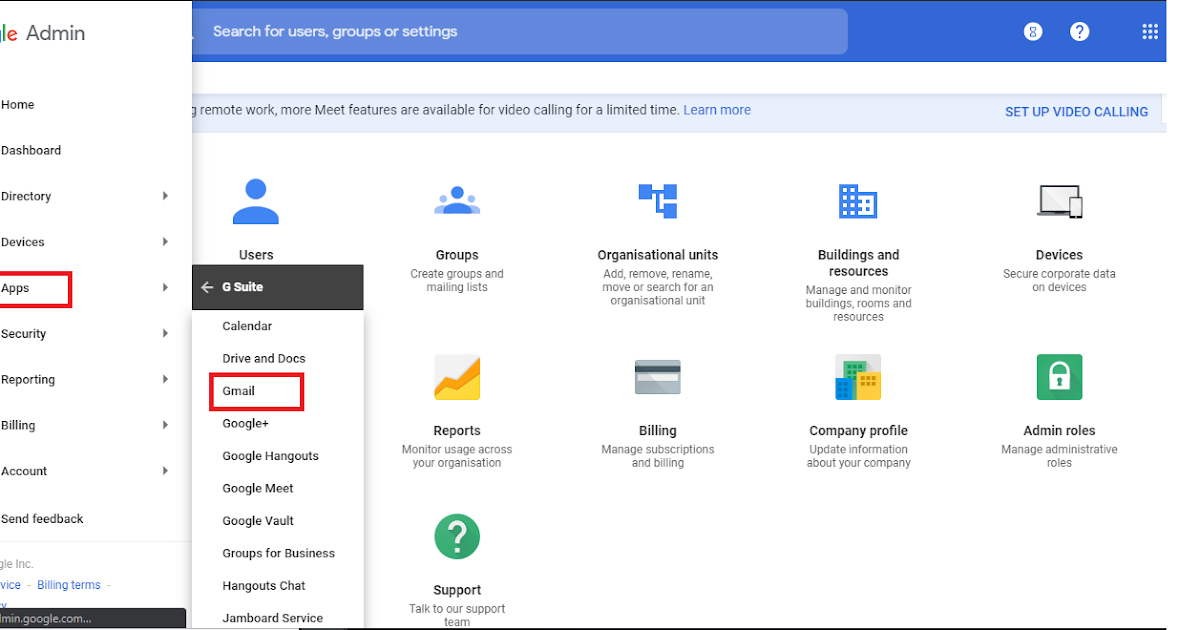Select Account in the sidebar menu
Viewport: 1200px width, 630px height.
tap(24, 471)
